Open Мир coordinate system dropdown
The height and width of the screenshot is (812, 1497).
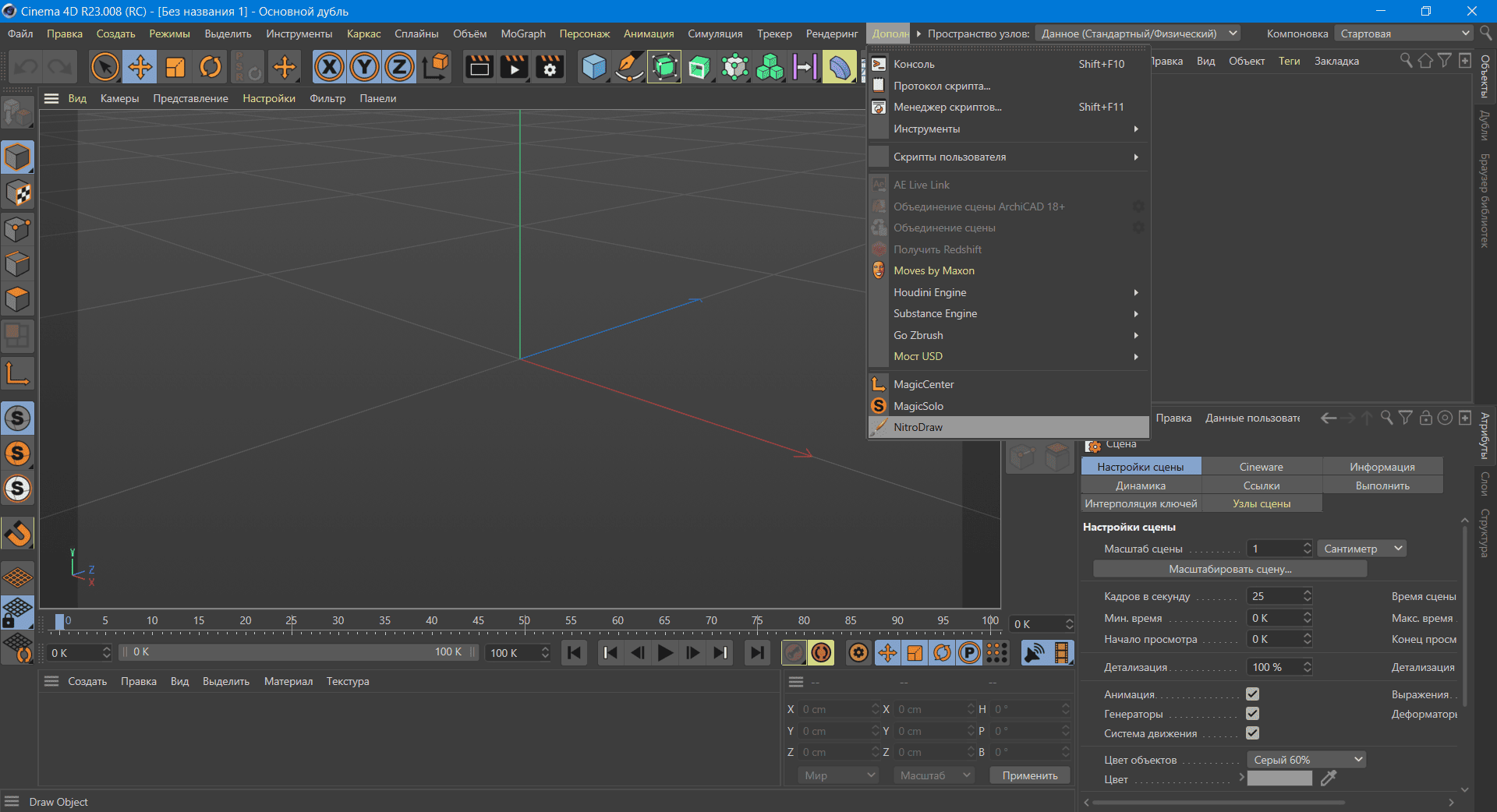838,775
